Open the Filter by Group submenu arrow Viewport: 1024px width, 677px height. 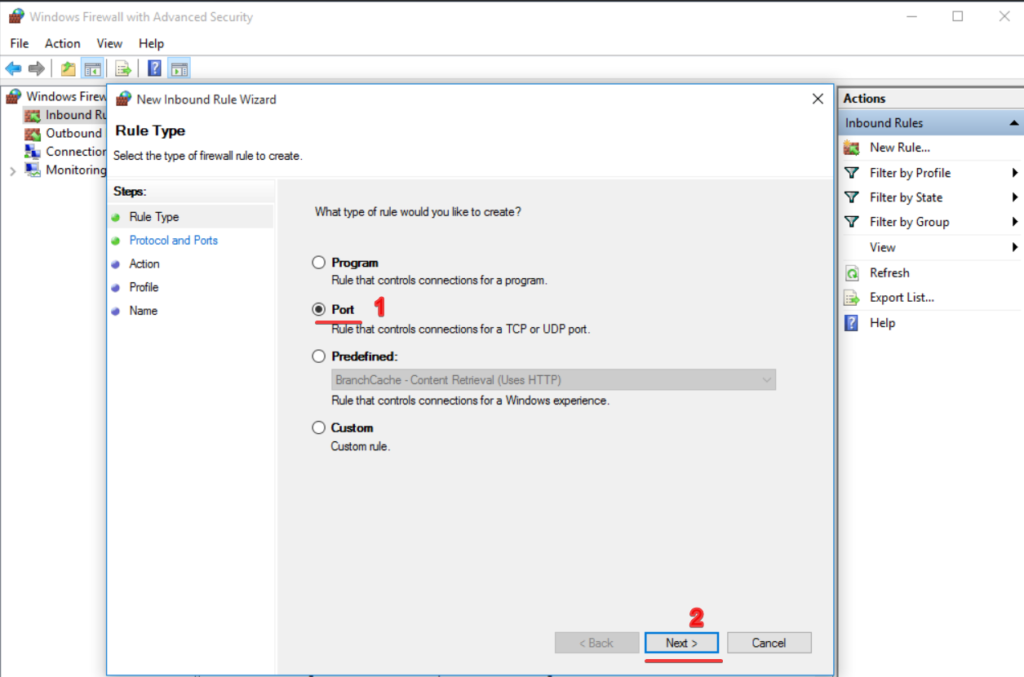pos(1014,222)
